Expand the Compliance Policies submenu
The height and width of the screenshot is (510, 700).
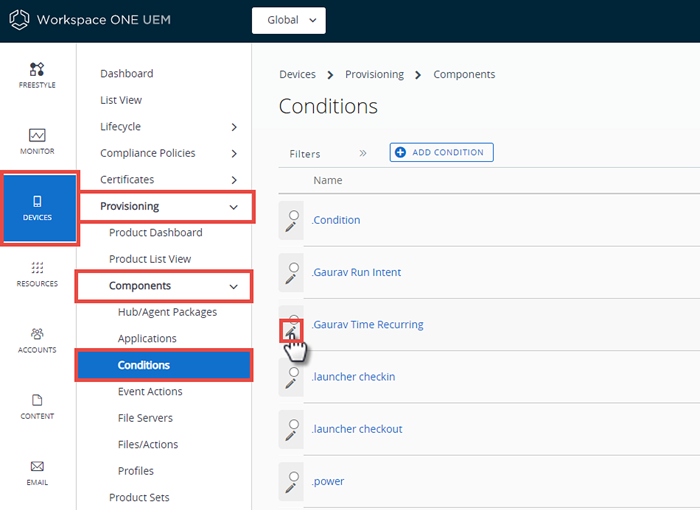(234, 154)
